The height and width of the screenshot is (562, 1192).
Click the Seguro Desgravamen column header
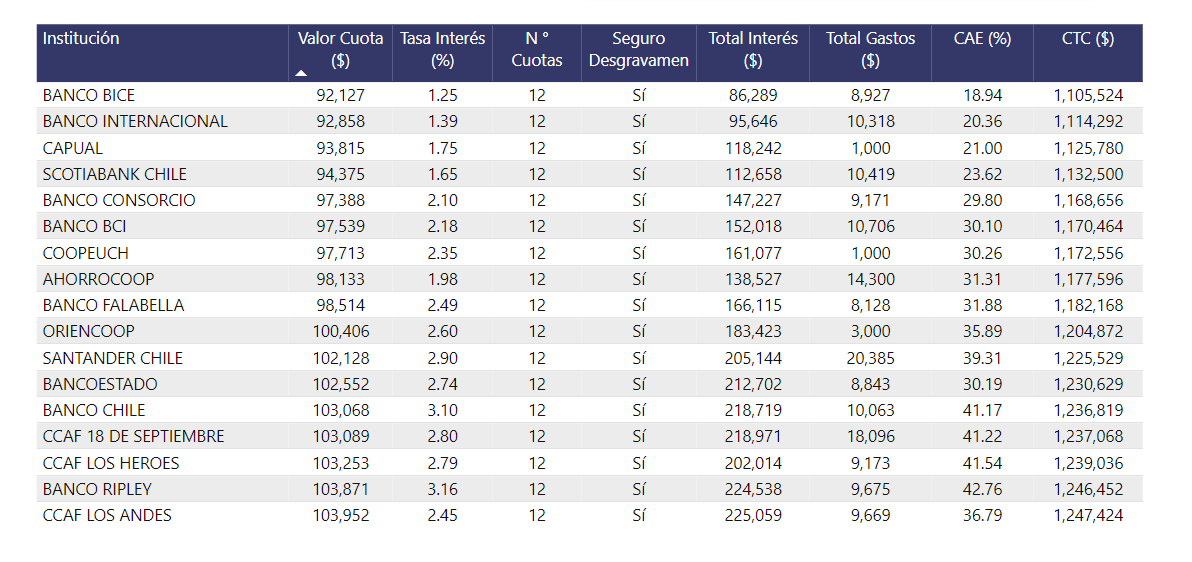click(639, 50)
